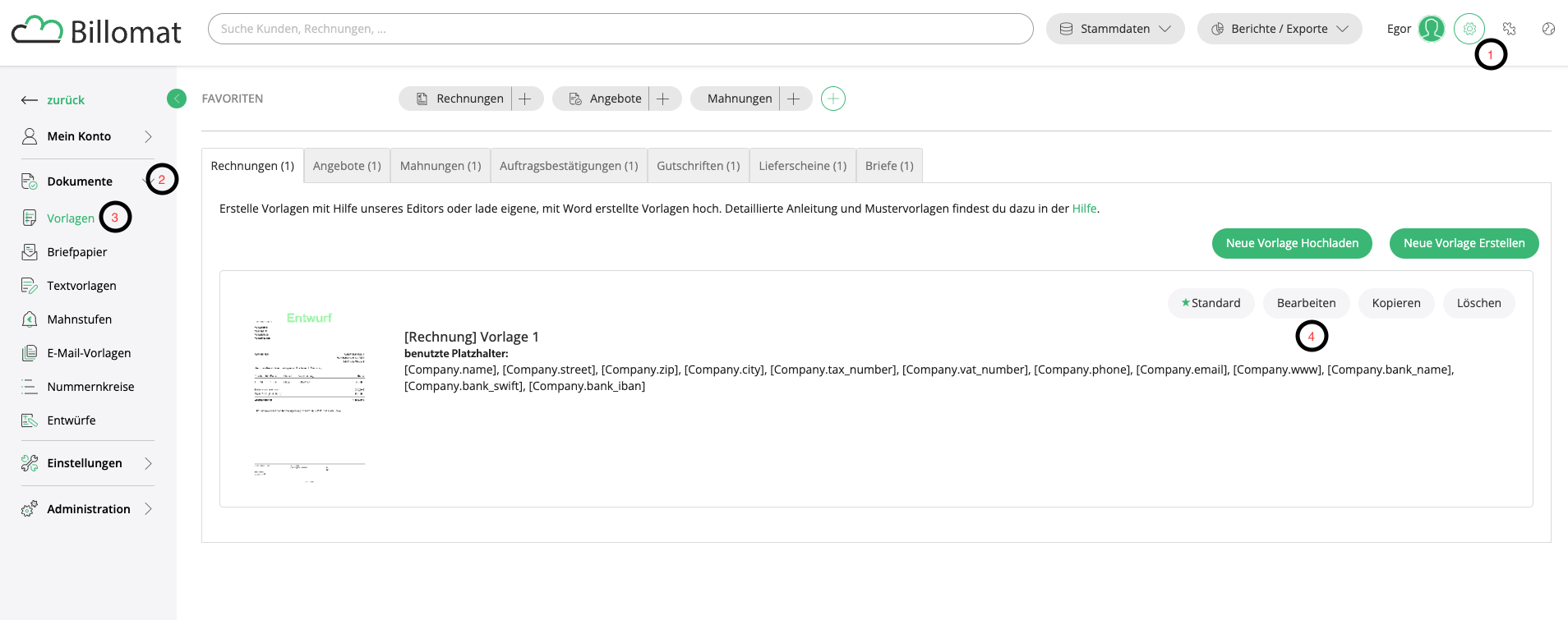The image size is (1568, 620).
Task: Open Briefpapier in sidebar
Action: click(77, 252)
